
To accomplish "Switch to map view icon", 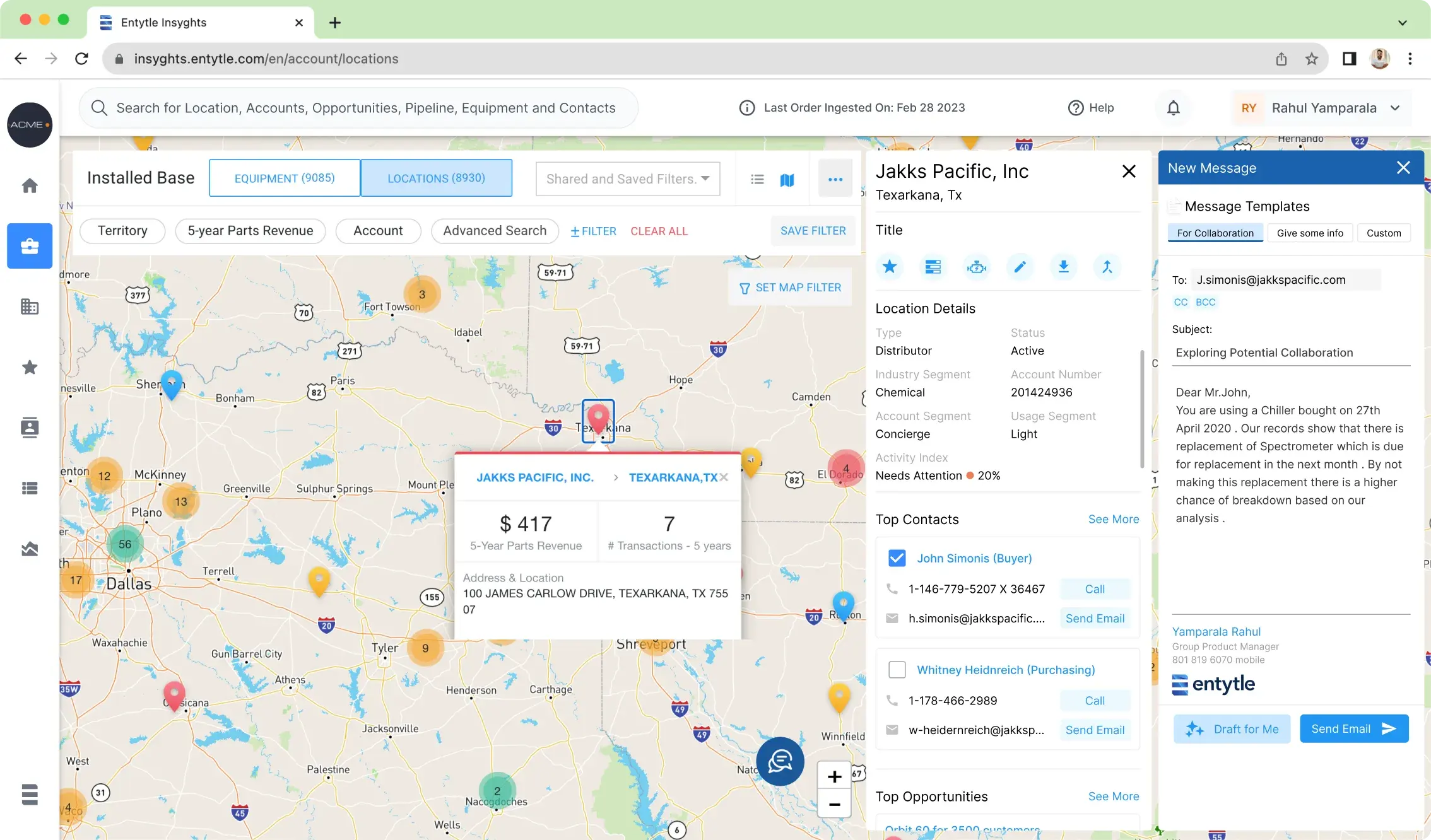I will point(787,180).
